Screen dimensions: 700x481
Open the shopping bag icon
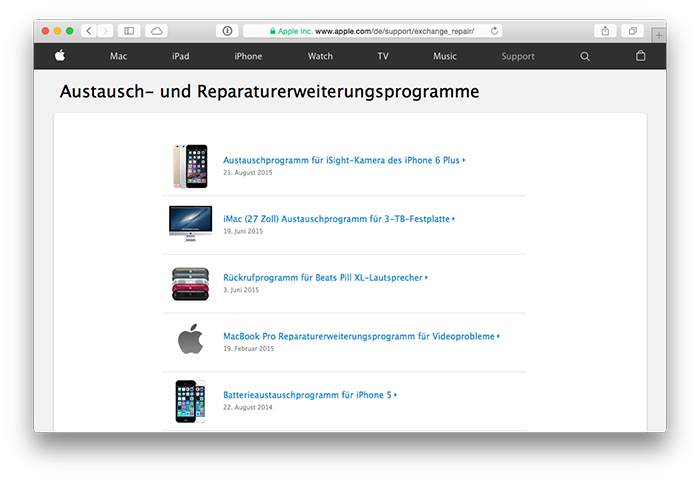(x=640, y=56)
